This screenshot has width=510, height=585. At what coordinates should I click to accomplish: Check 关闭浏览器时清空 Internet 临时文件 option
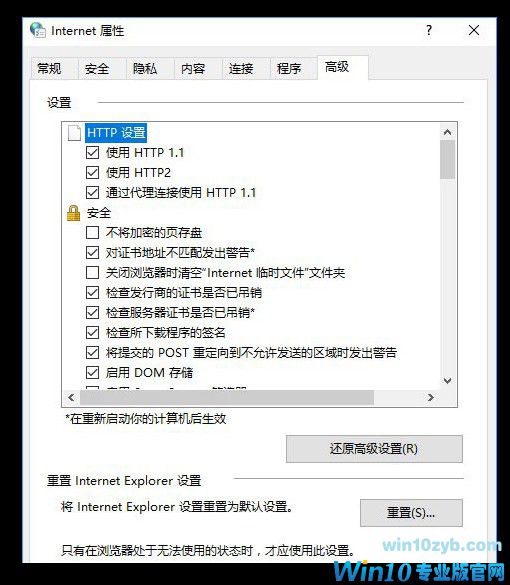tap(92, 272)
